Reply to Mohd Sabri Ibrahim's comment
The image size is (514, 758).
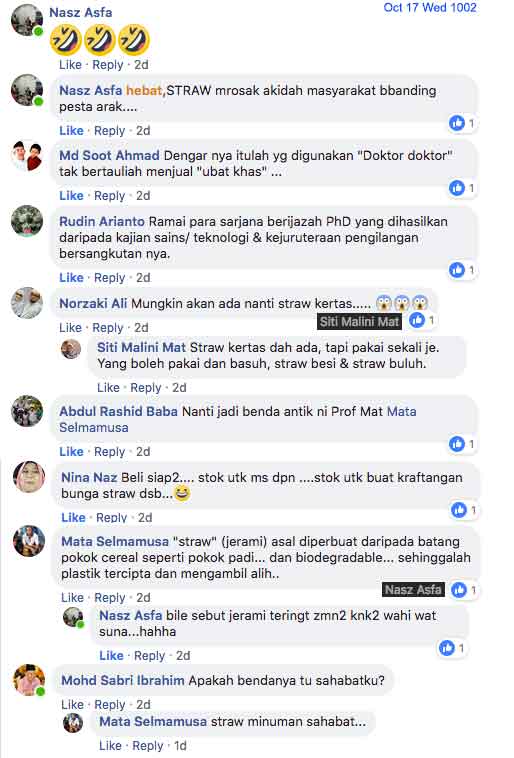point(110,704)
